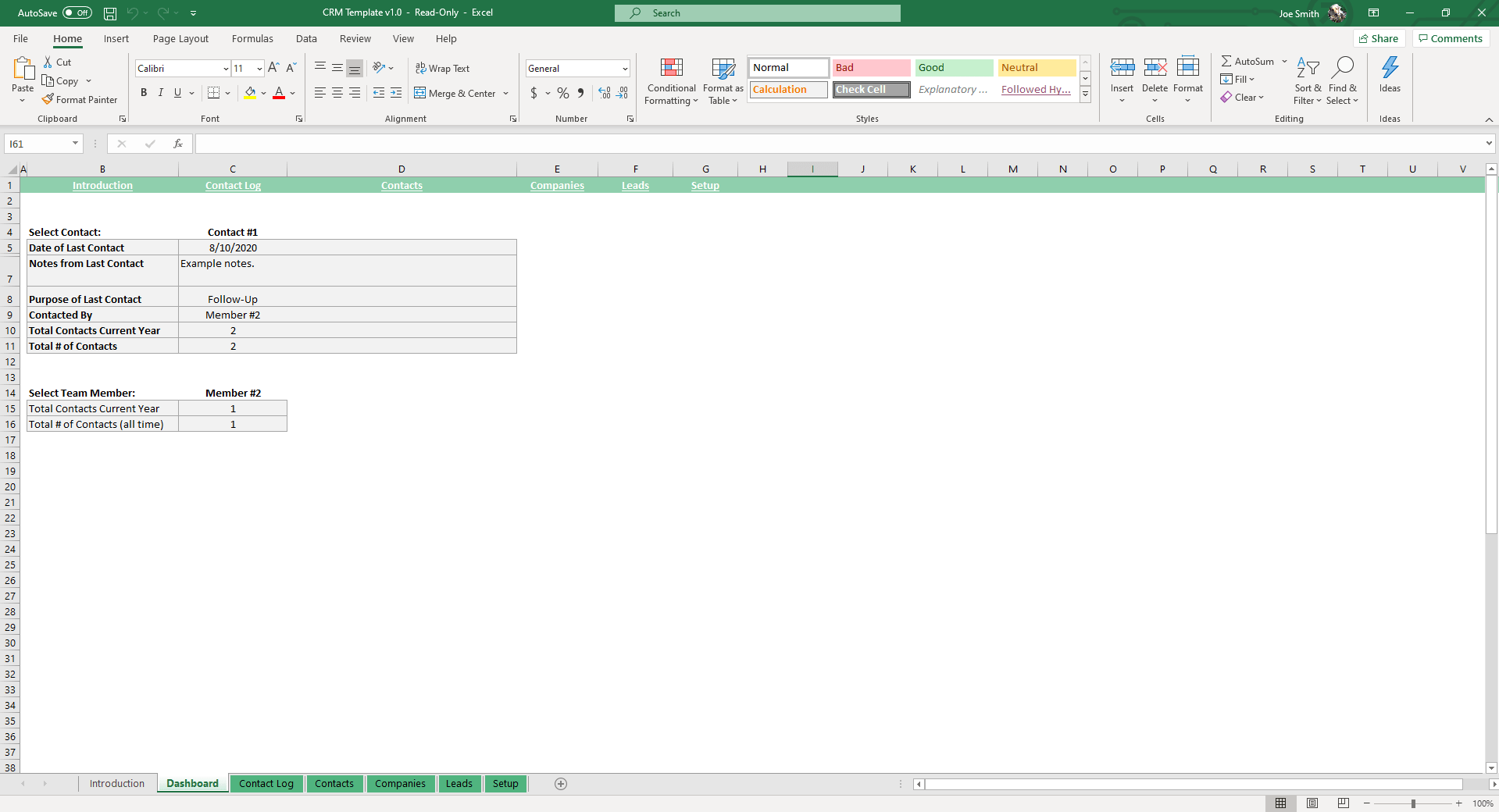This screenshot has height=812, width=1499.
Task: Toggle Wrap Text
Action: (442, 69)
